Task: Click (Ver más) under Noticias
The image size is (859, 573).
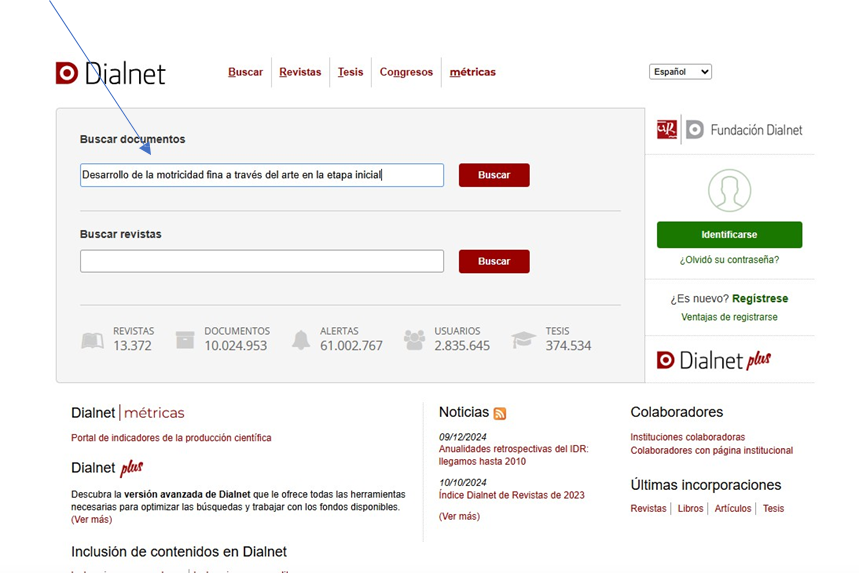Action: [459, 517]
